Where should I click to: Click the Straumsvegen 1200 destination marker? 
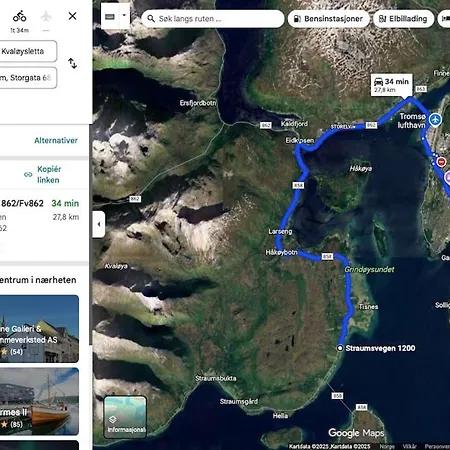(340, 348)
